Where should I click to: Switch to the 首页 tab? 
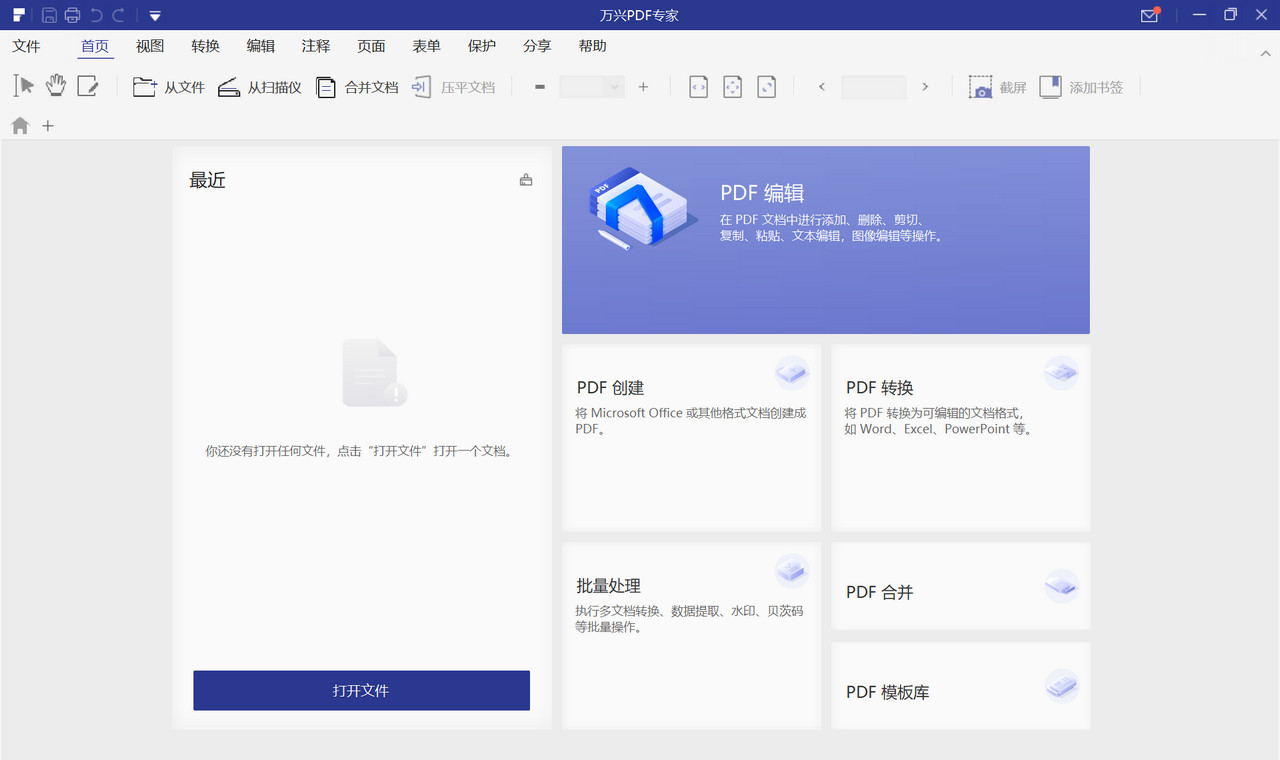click(95, 46)
